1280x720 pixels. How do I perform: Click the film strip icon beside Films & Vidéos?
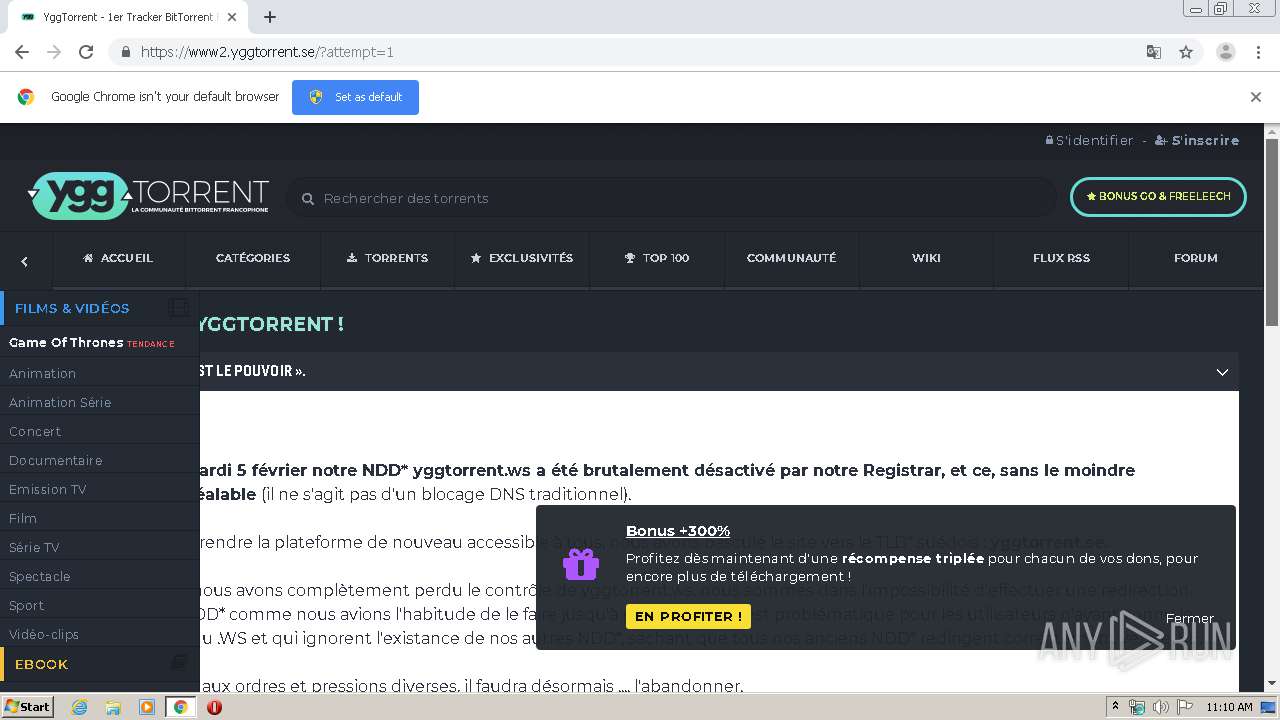179,308
